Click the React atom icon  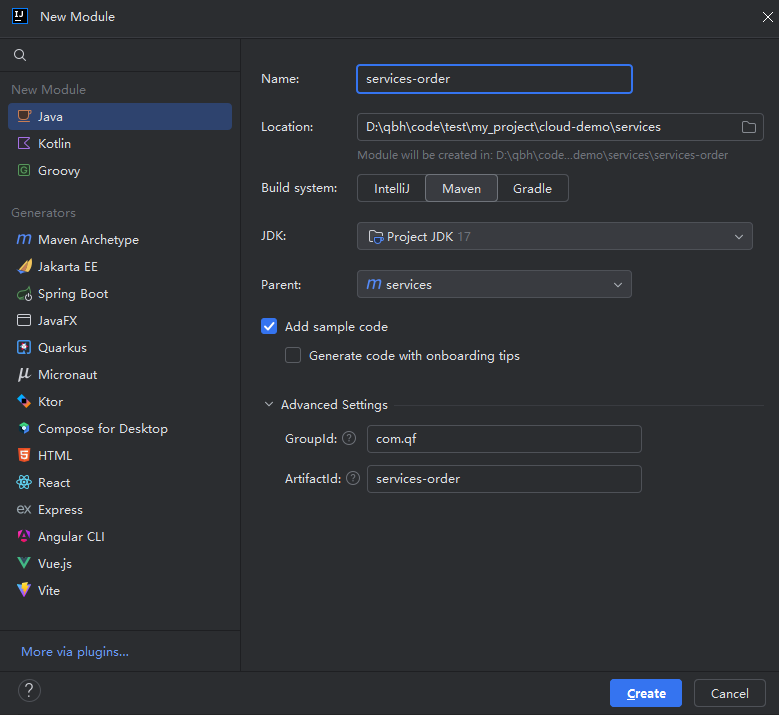coord(24,482)
